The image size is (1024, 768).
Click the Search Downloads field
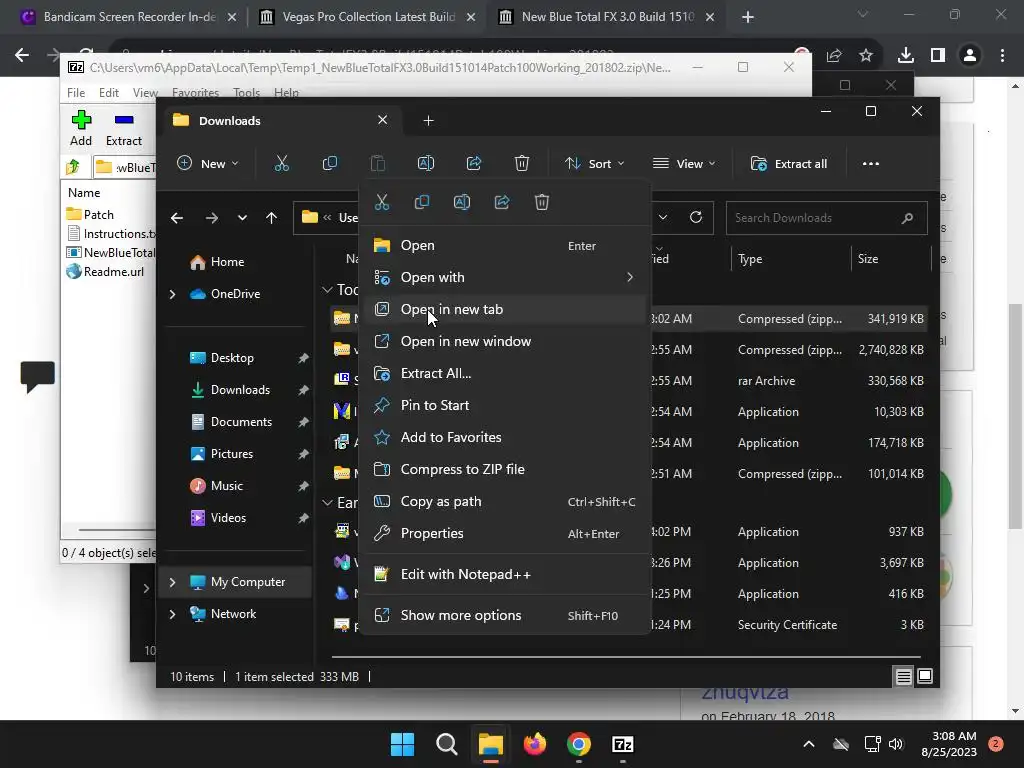pos(826,218)
